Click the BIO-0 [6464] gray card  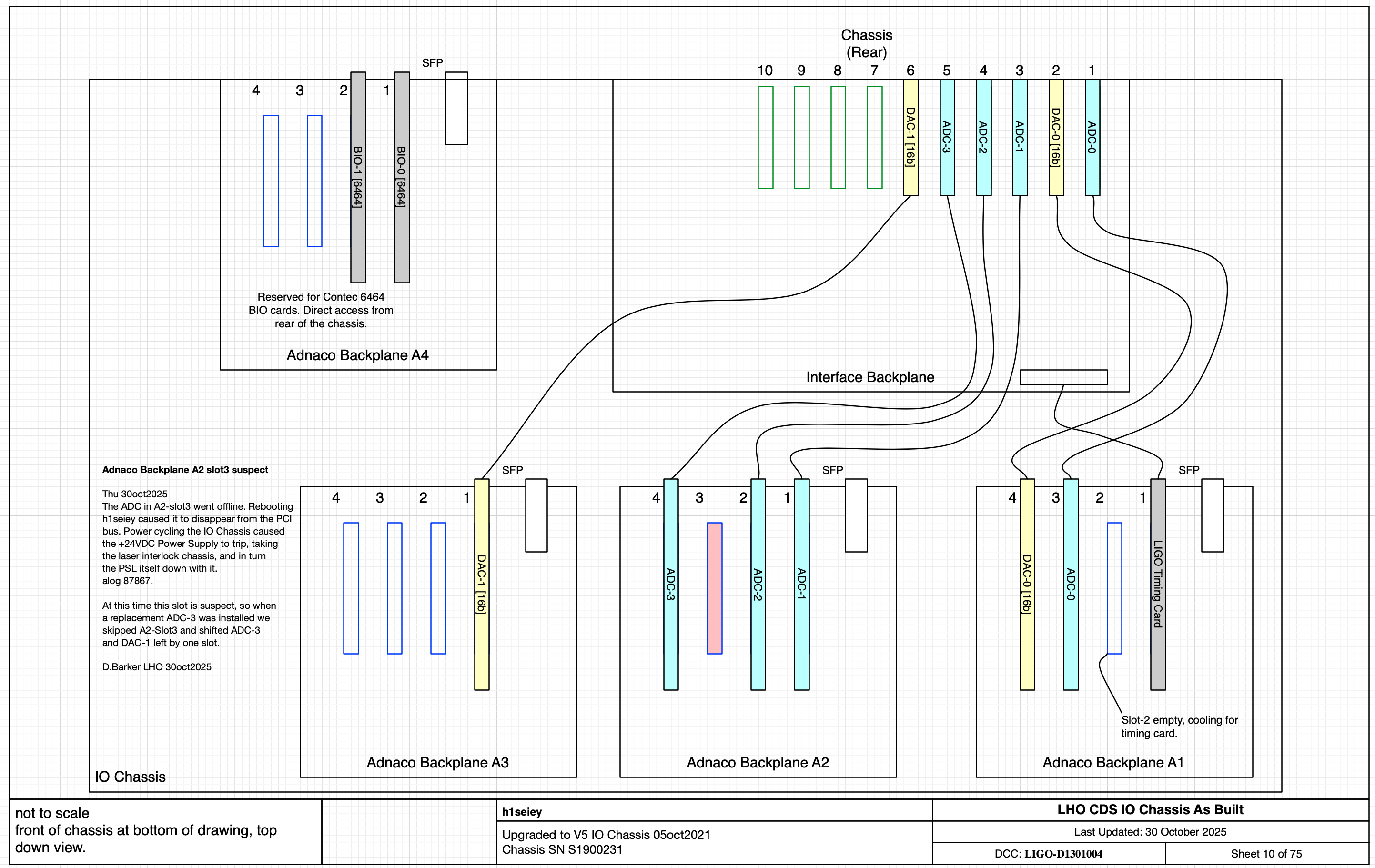pyautogui.click(x=402, y=177)
